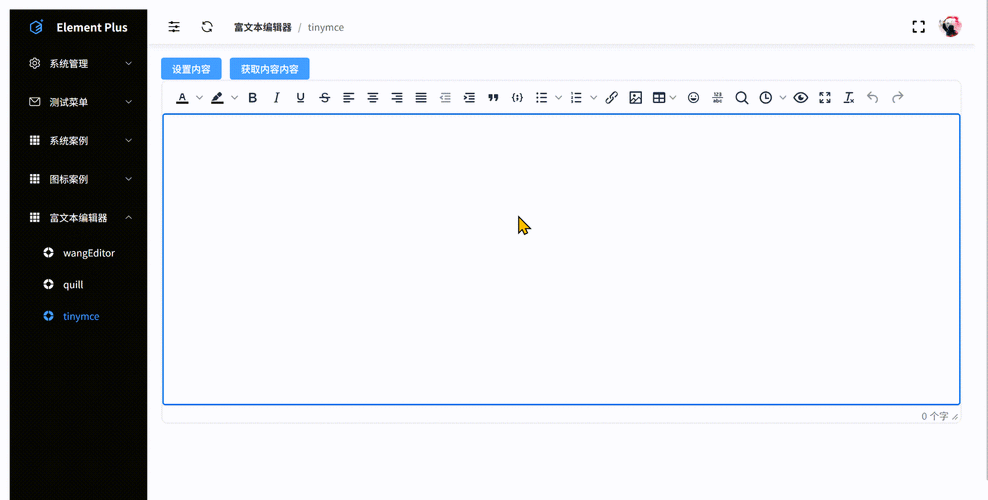Insert a code sample with braces icon
Screen dimensions: 988x500
pyautogui.click(x=517, y=98)
